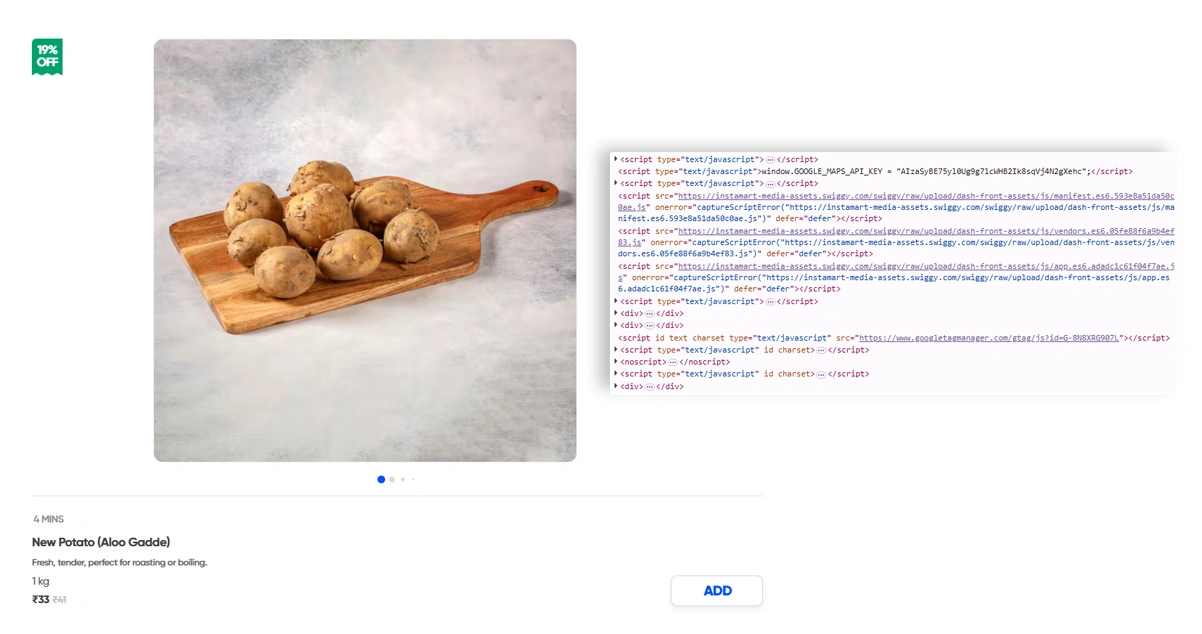Click the potato product image
1202x634 pixels.
365,250
